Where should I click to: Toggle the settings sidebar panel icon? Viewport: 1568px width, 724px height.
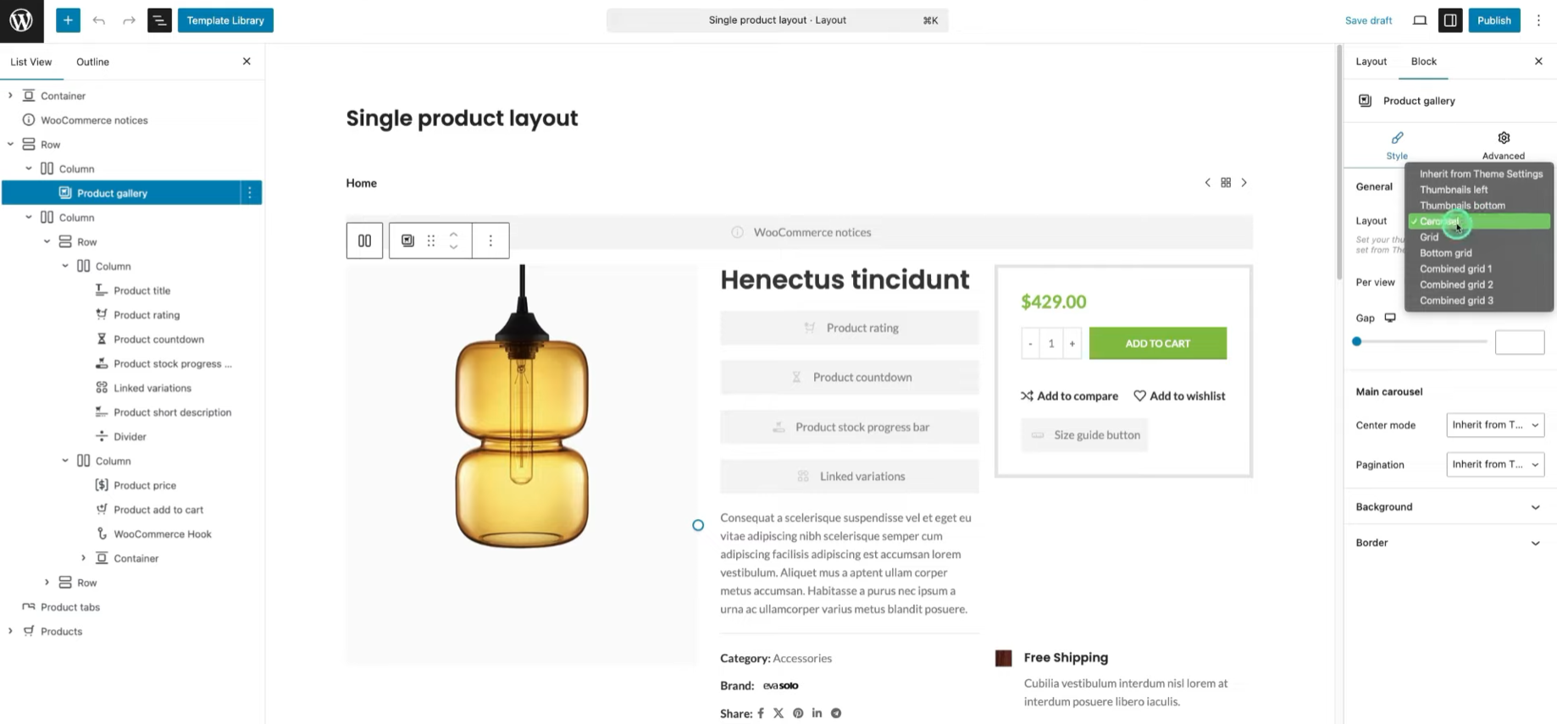click(x=1450, y=19)
